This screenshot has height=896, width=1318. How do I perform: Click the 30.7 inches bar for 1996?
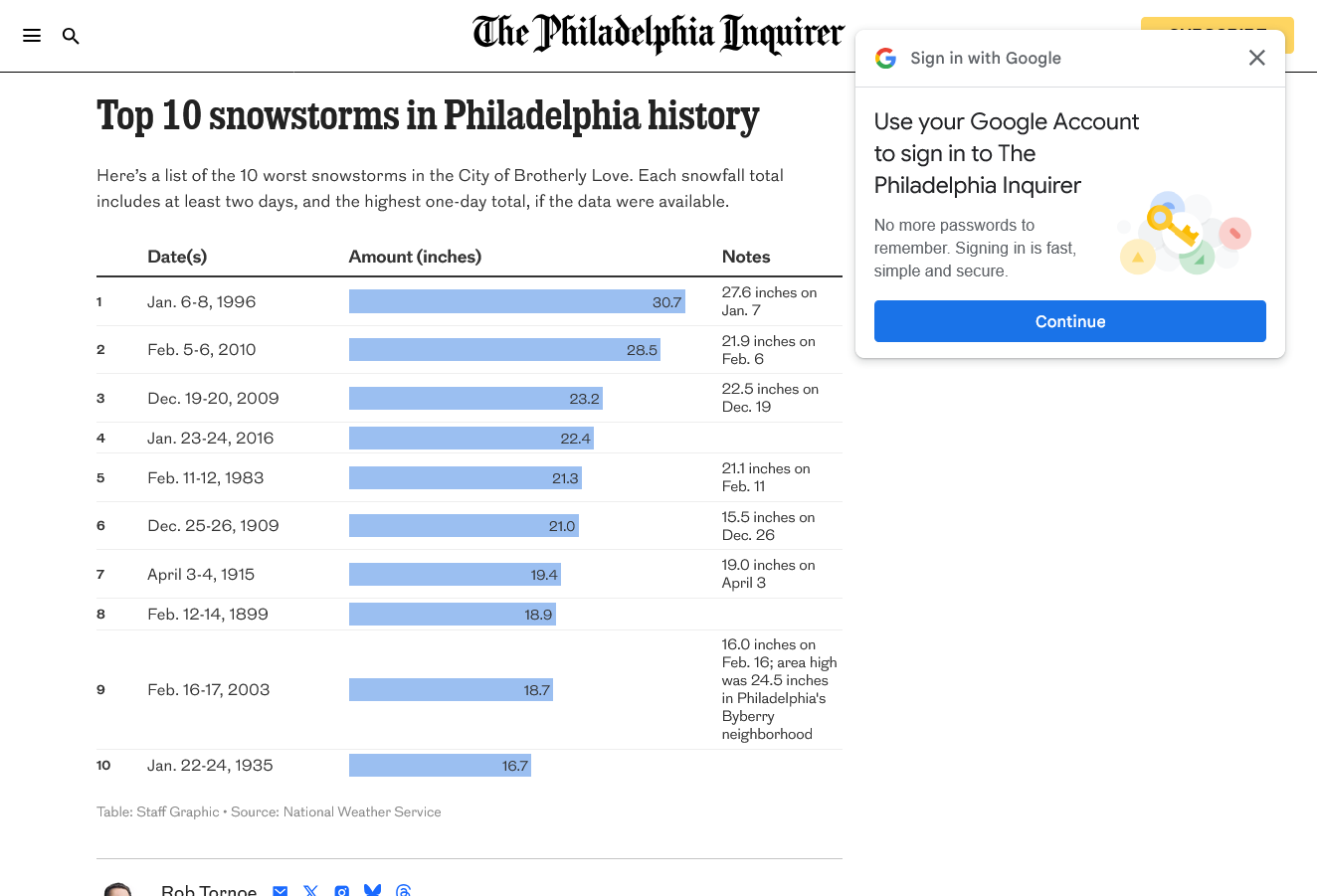[516, 301]
